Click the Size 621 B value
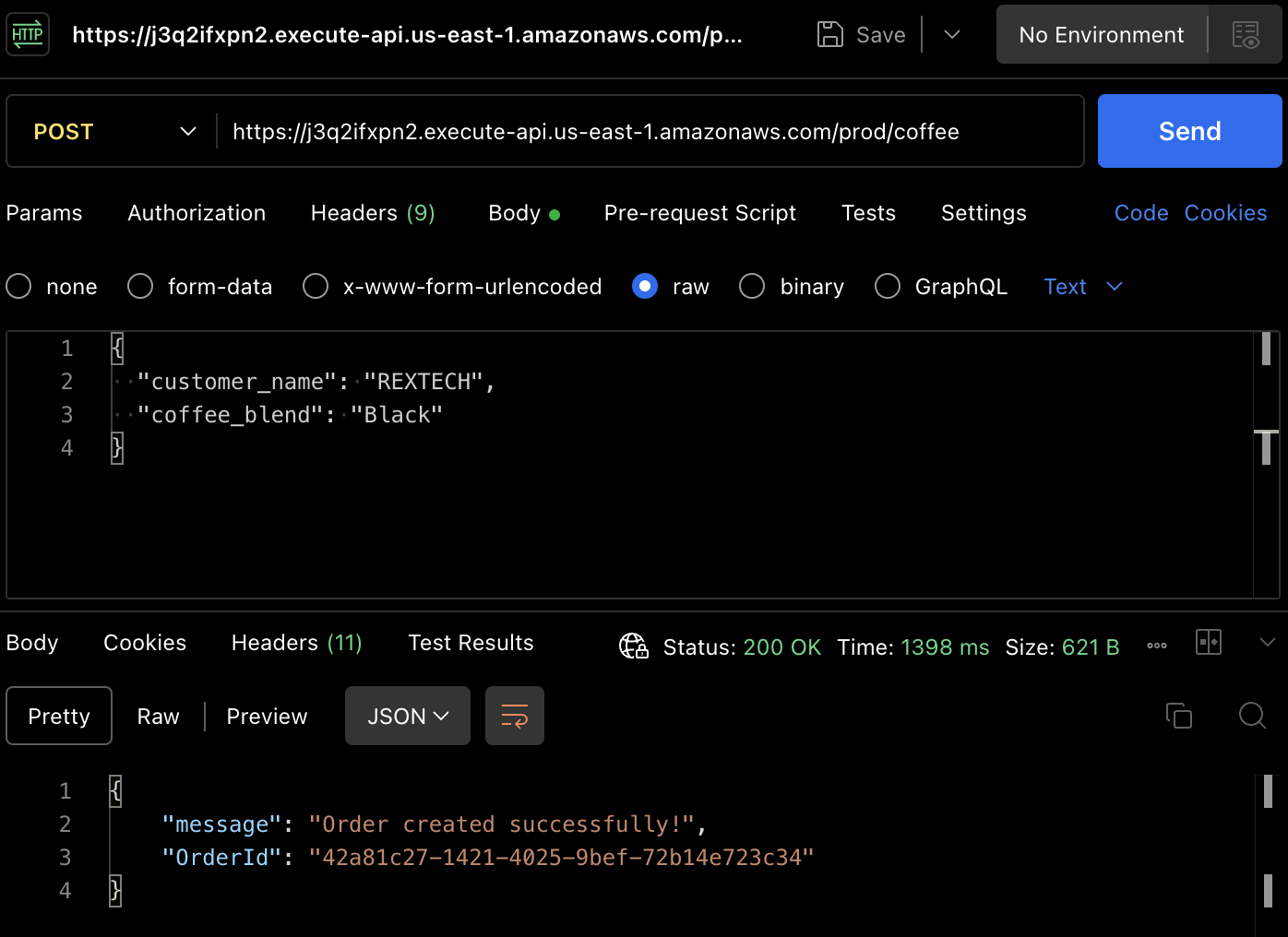 pyautogui.click(x=1091, y=647)
